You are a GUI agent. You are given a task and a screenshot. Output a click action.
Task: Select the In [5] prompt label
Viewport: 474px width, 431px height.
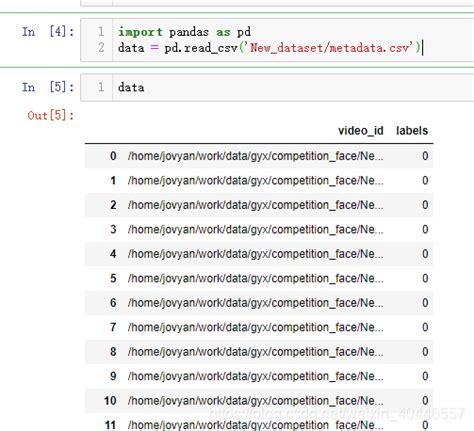[48, 87]
